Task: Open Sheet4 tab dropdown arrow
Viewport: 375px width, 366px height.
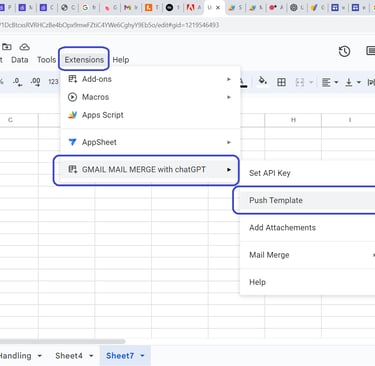Action: [x=91, y=356]
